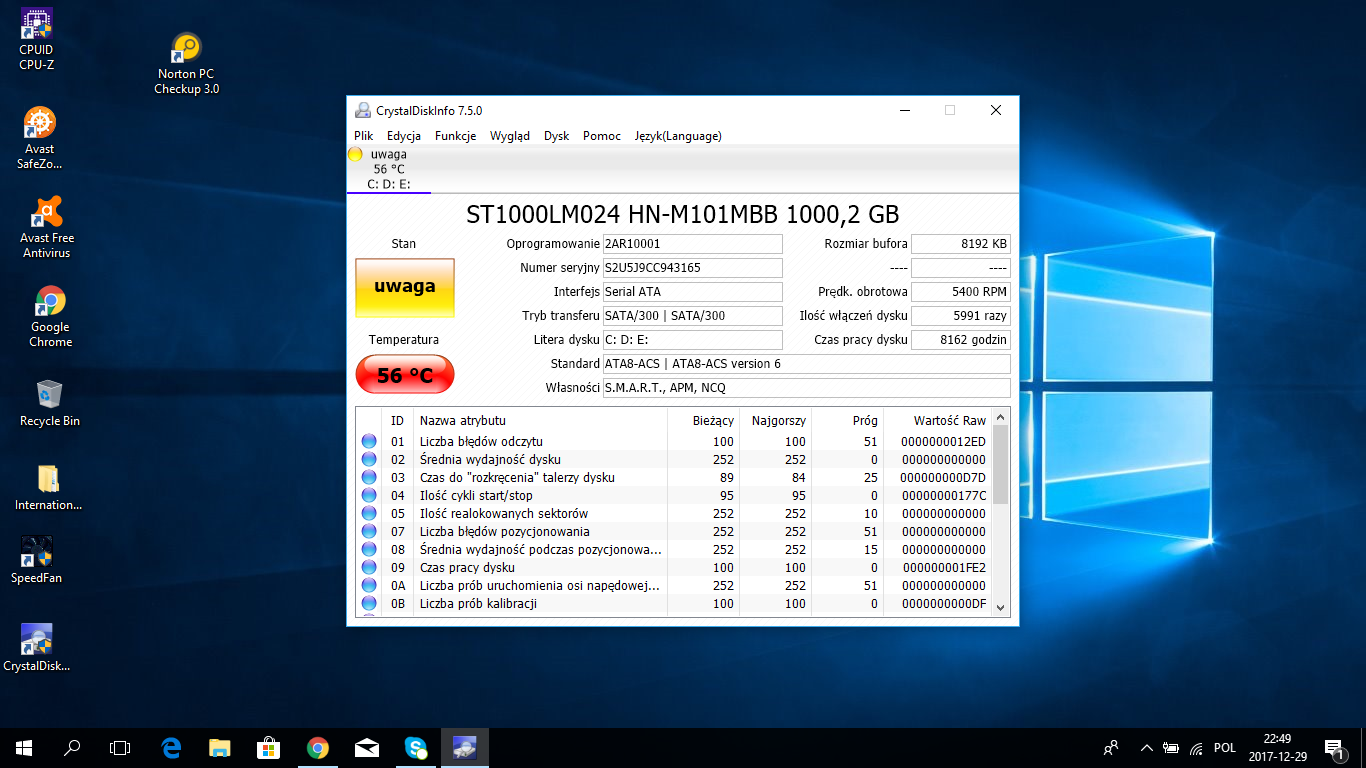Open Mail app from taskbar
The height and width of the screenshot is (768, 1366).
(x=367, y=747)
